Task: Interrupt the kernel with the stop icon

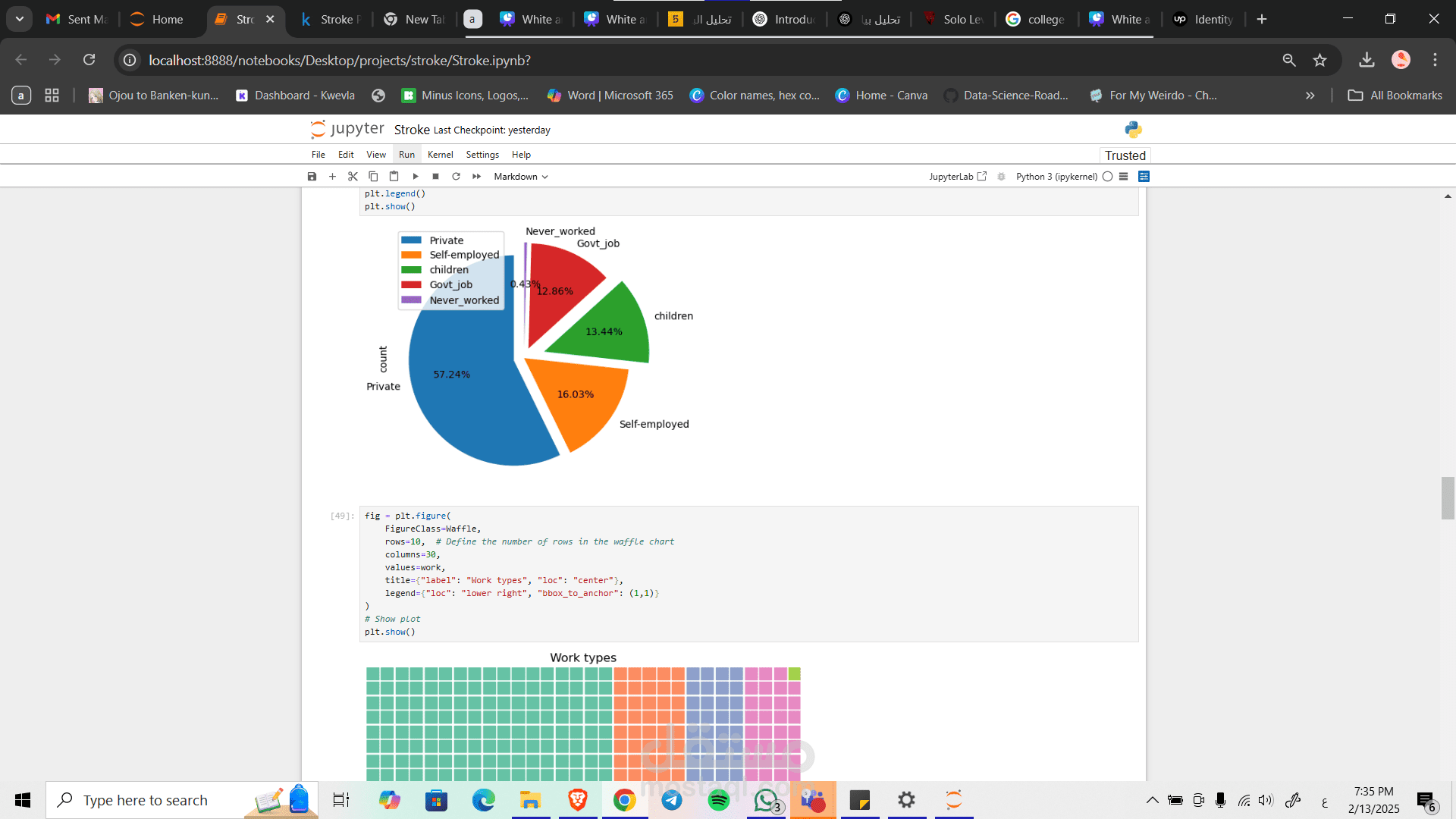Action: click(435, 177)
